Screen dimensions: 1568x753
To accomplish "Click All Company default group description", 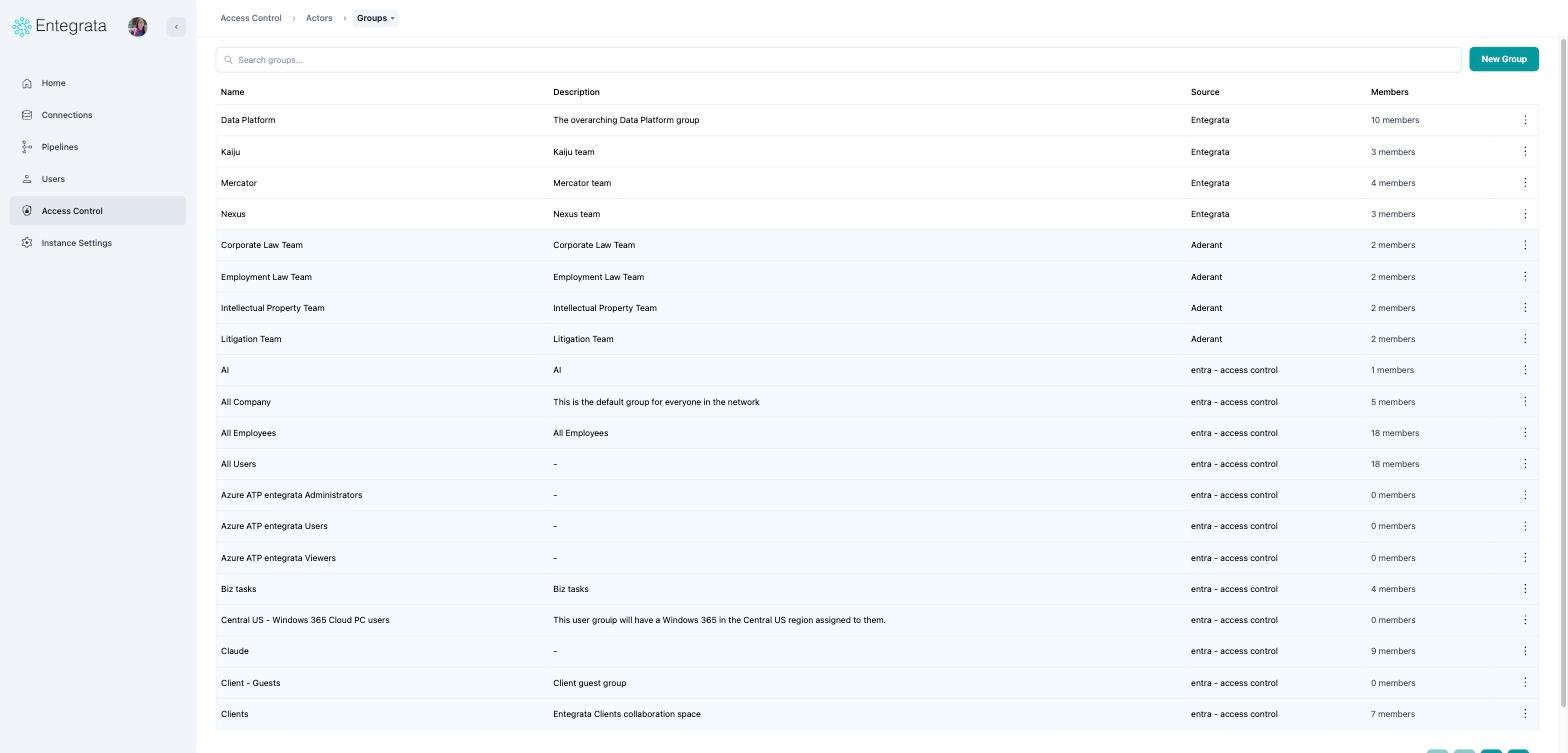I will (656, 402).
